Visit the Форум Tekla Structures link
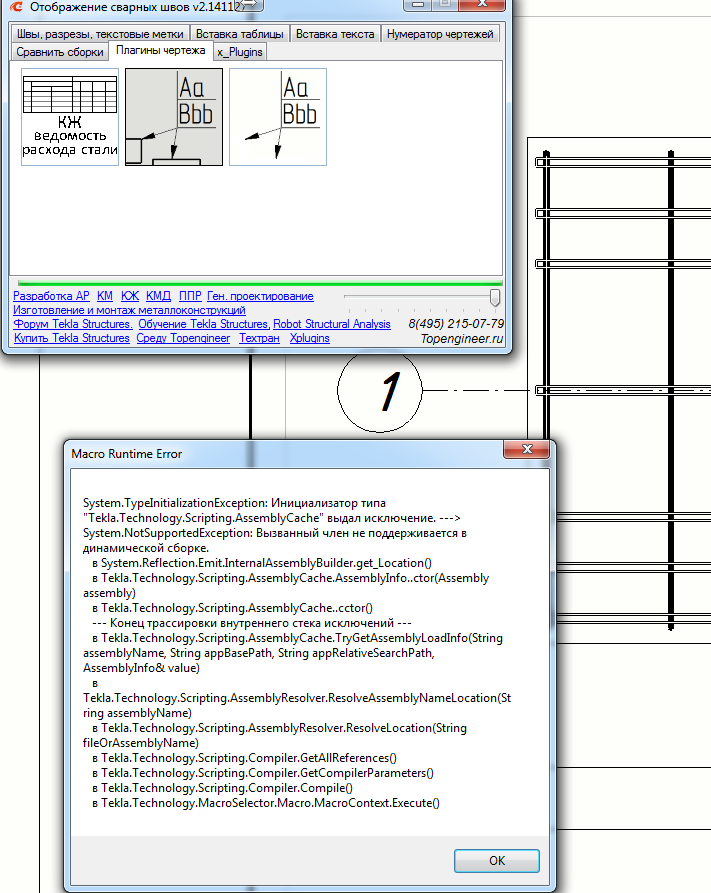Viewport: 711px width, 893px height. pos(73,324)
